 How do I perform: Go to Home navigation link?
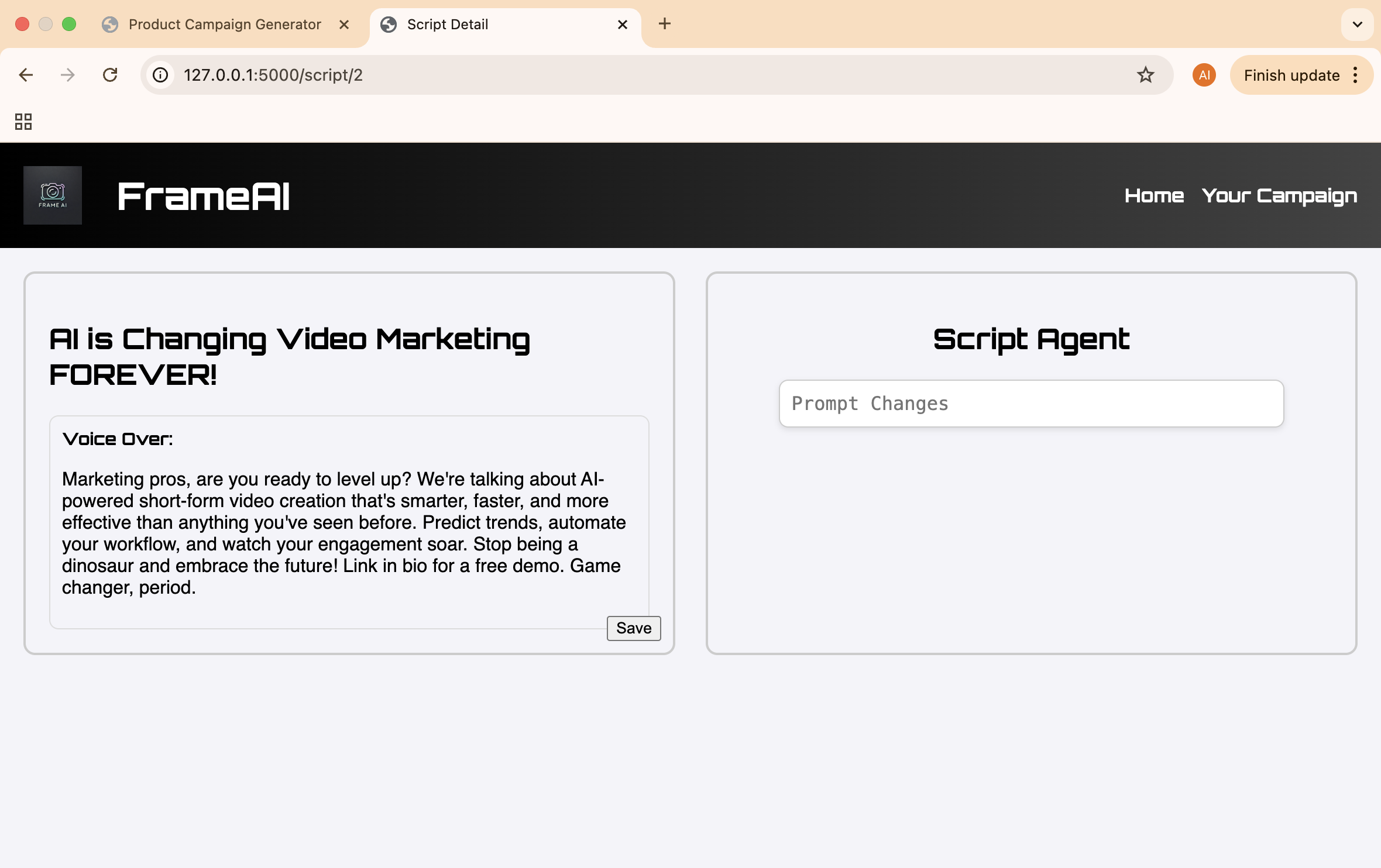tap(1154, 196)
